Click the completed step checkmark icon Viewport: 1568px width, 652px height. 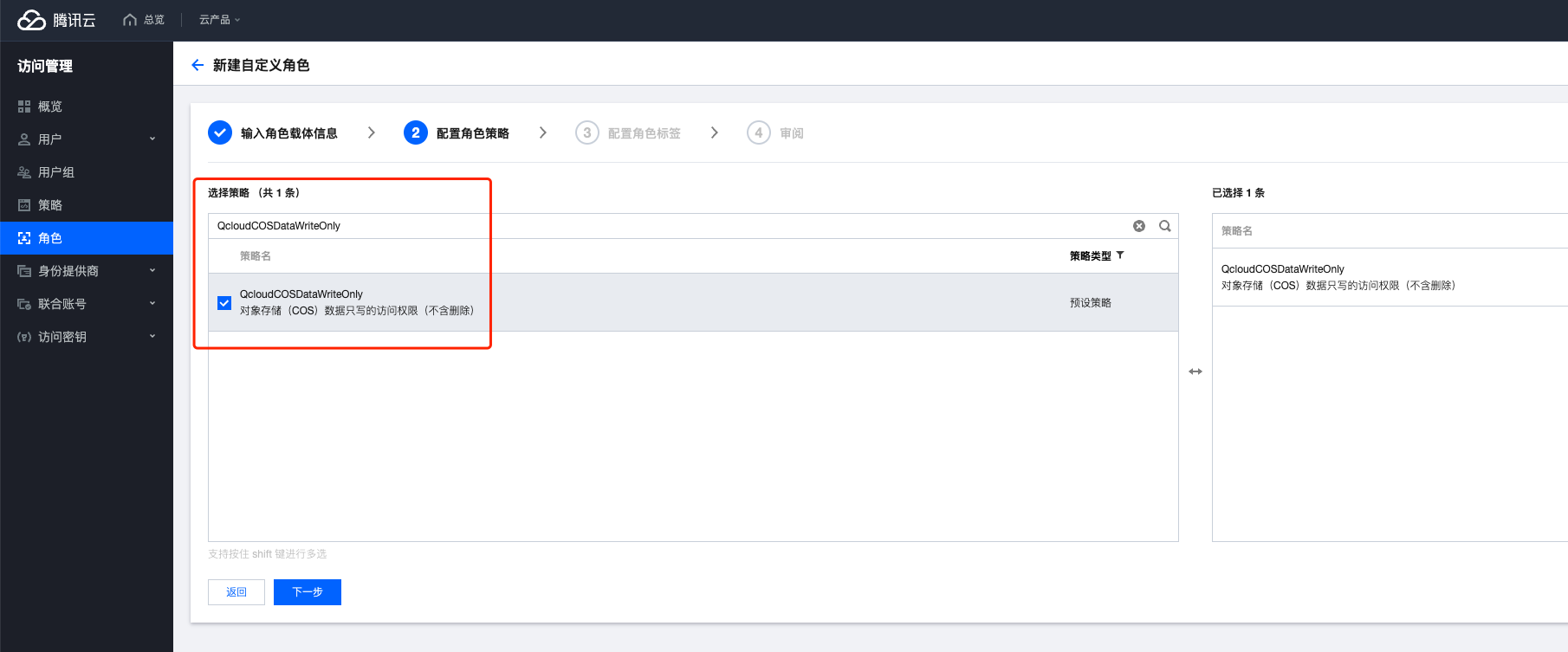coord(220,132)
